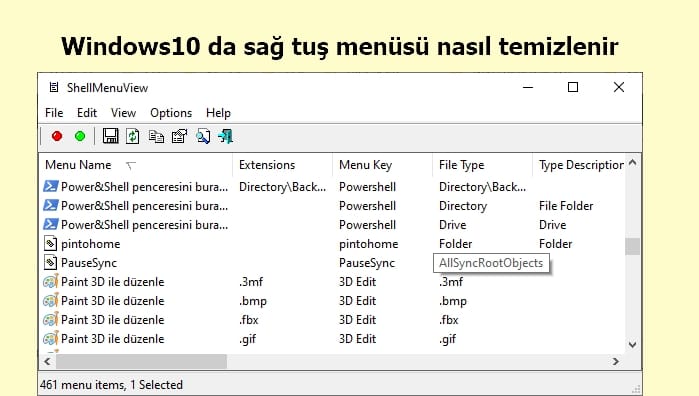This screenshot has height=396, width=699.
Task: Close the ShellMenuView window
Action: pyautogui.click(x=619, y=87)
